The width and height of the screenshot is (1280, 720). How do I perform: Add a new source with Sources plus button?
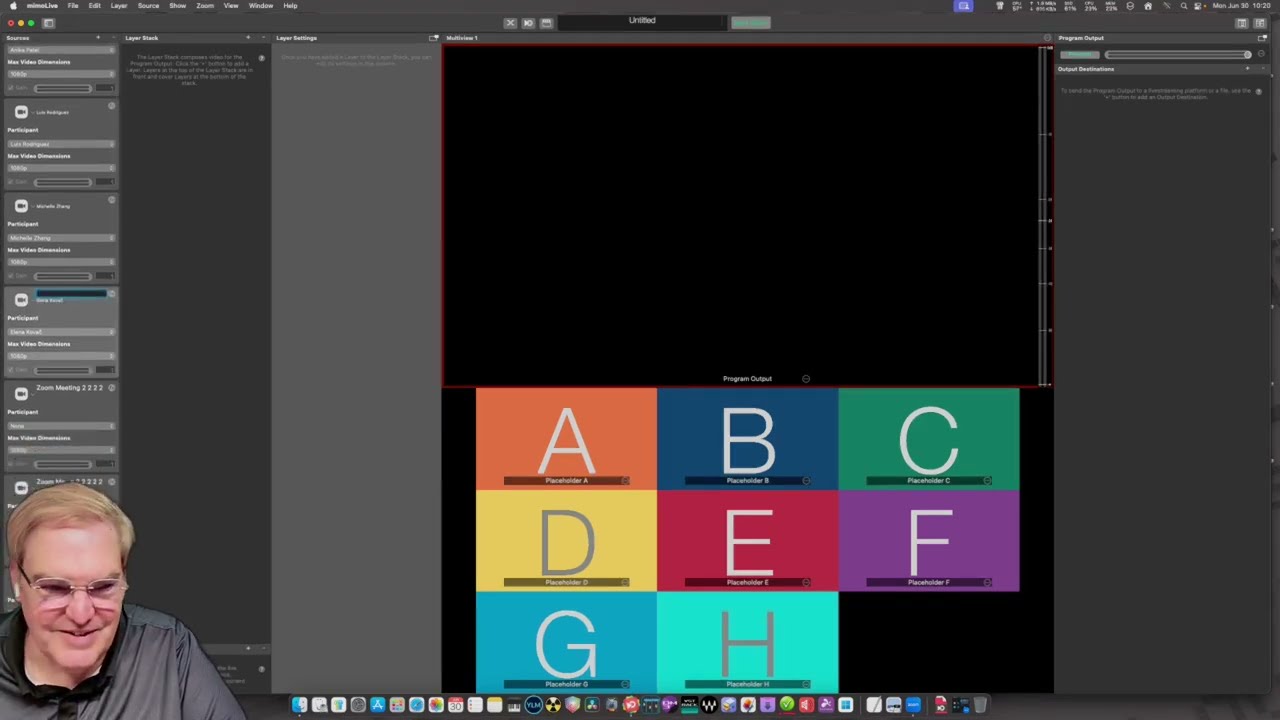coord(98,38)
